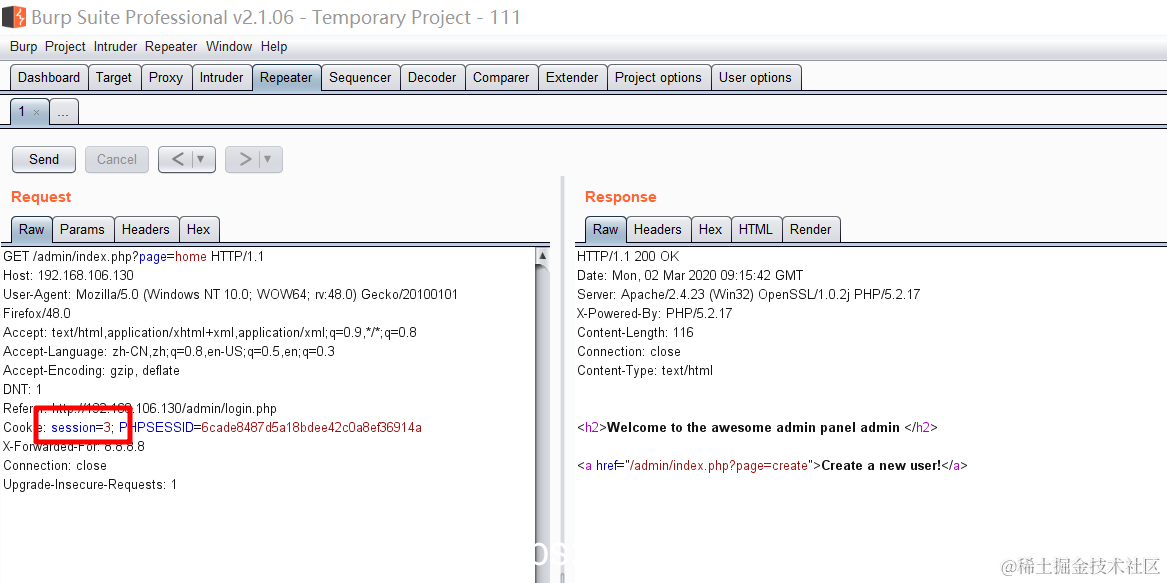Click the response Date header line
The height and width of the screenshot is (583, 1167).
(690, 275)
